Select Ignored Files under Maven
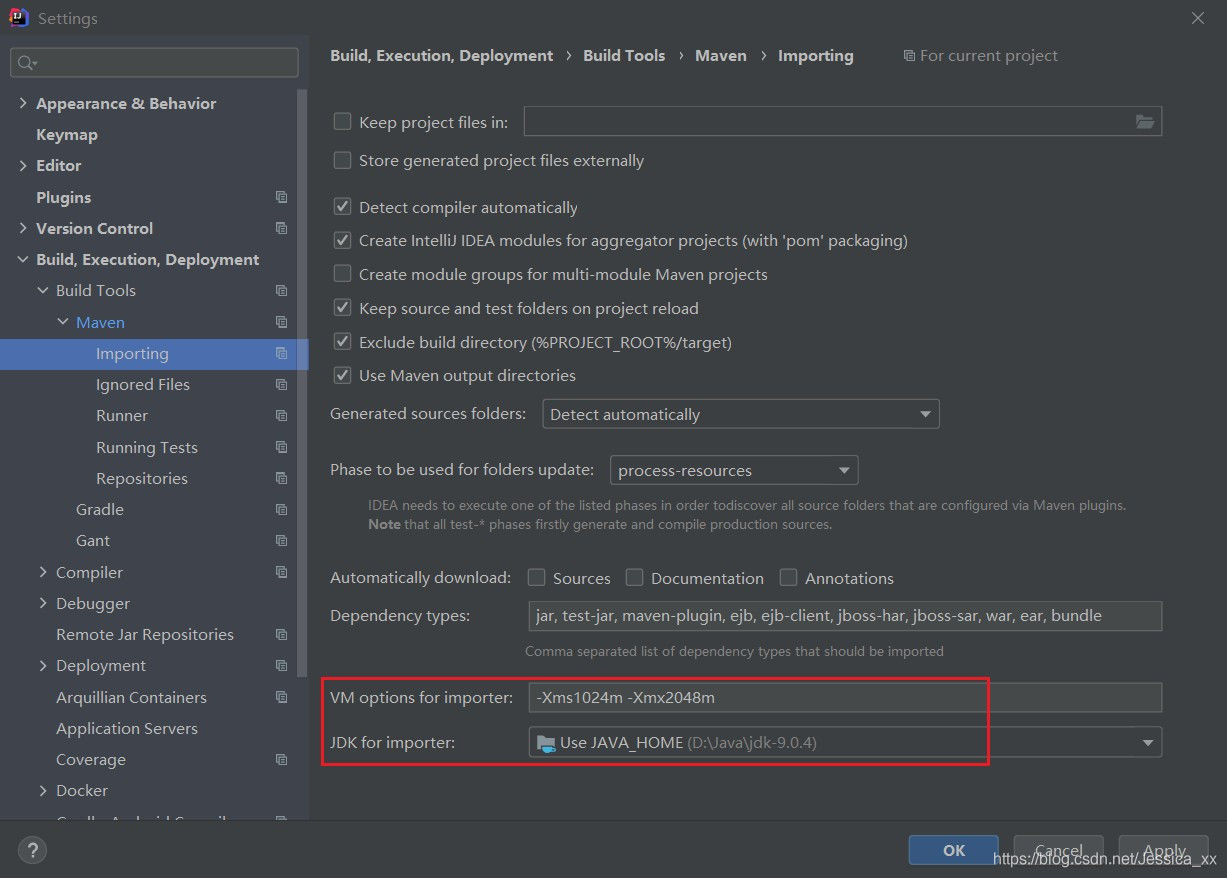This screenshot has width=1227, height=878. [143, 384]
